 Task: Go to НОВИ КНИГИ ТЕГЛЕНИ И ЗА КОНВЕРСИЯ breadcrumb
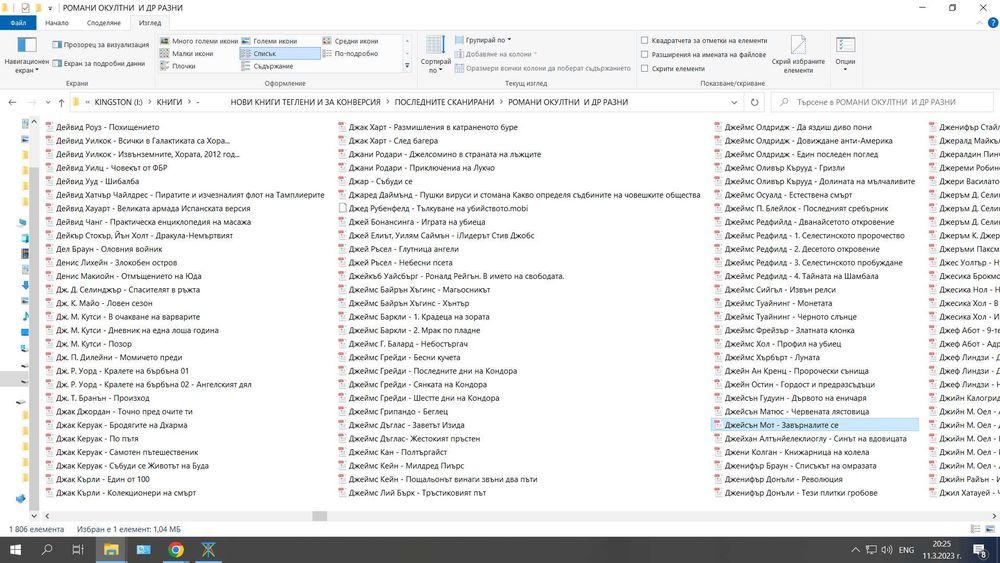(x=305, y=102)
